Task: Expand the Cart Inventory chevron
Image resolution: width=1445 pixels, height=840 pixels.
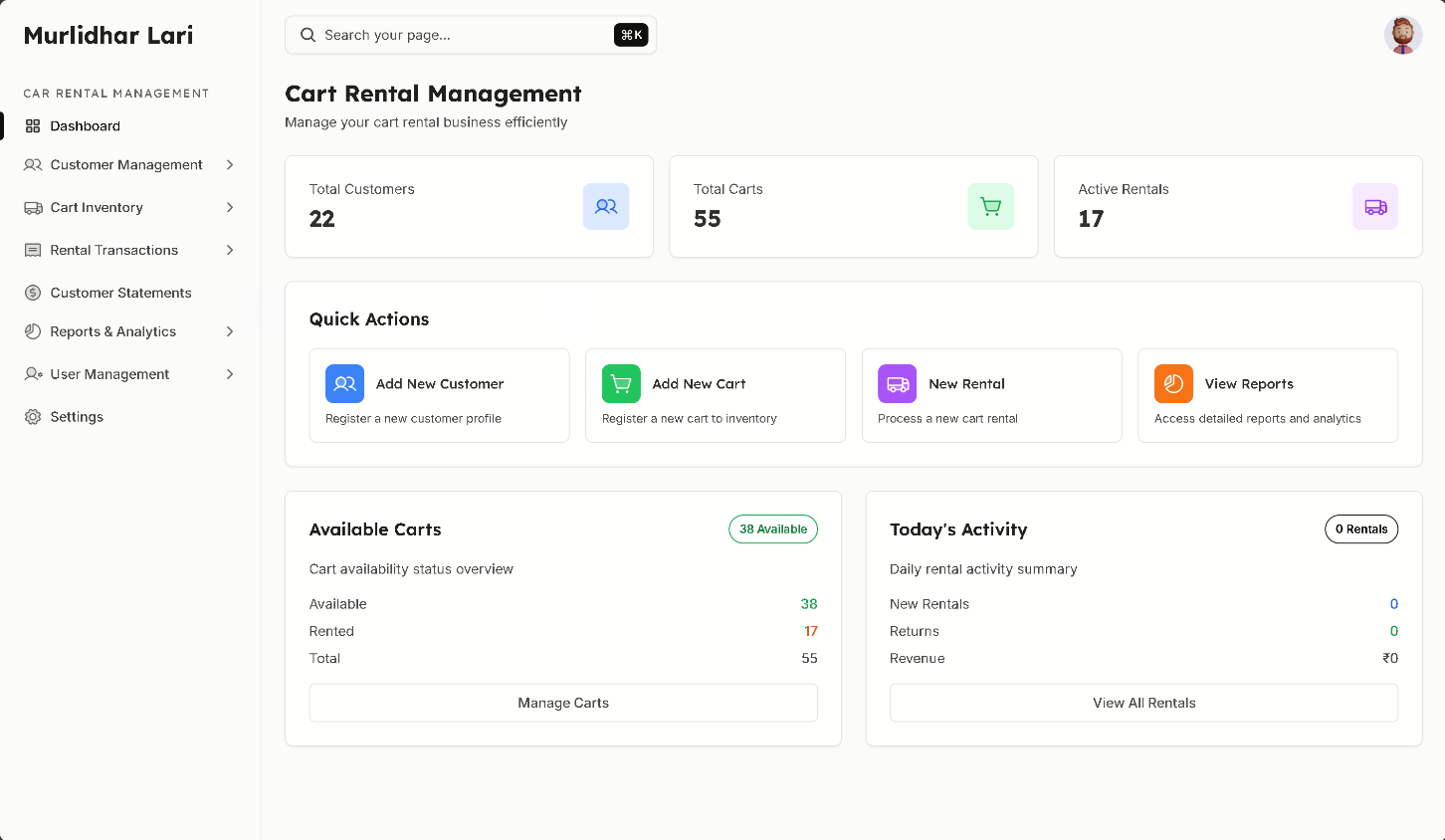Action: 230,208
